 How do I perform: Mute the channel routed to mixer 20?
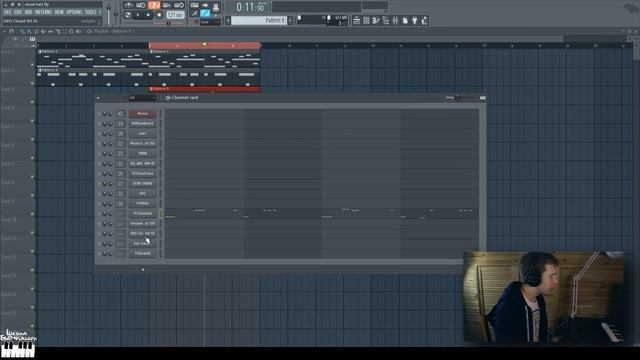(99, 134)
